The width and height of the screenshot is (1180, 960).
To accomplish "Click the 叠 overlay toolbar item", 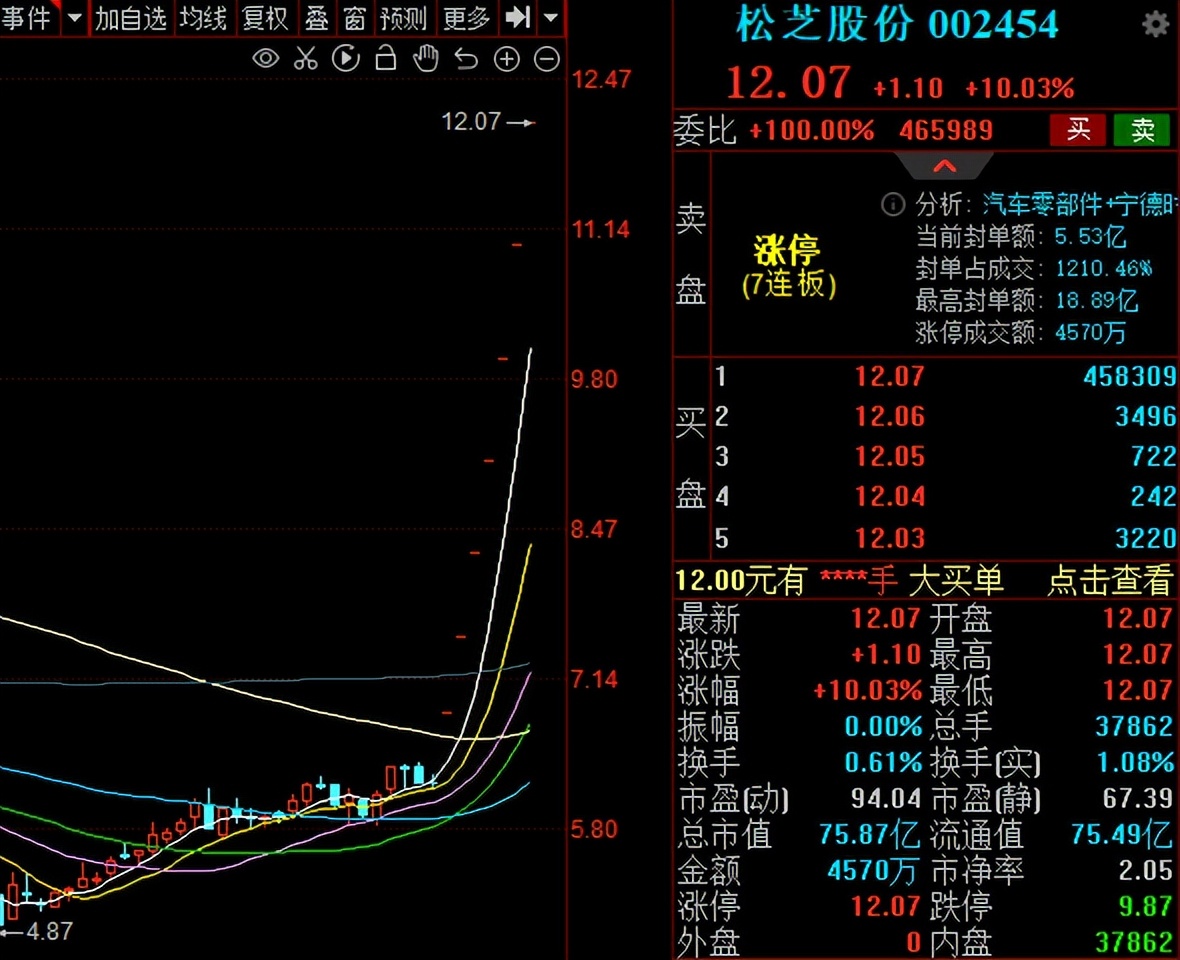I will 317,17.
